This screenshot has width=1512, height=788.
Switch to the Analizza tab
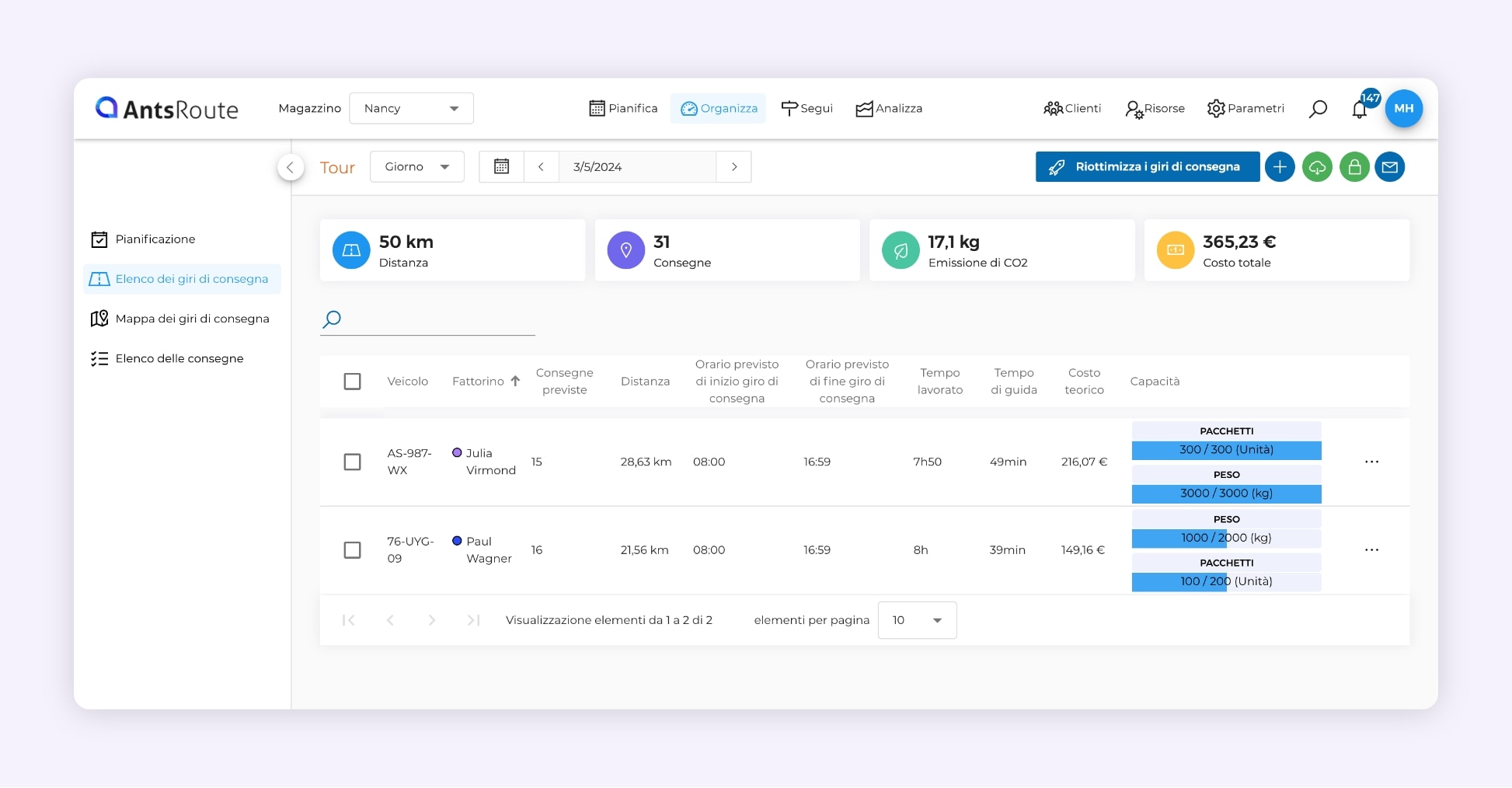click(889, 108)
